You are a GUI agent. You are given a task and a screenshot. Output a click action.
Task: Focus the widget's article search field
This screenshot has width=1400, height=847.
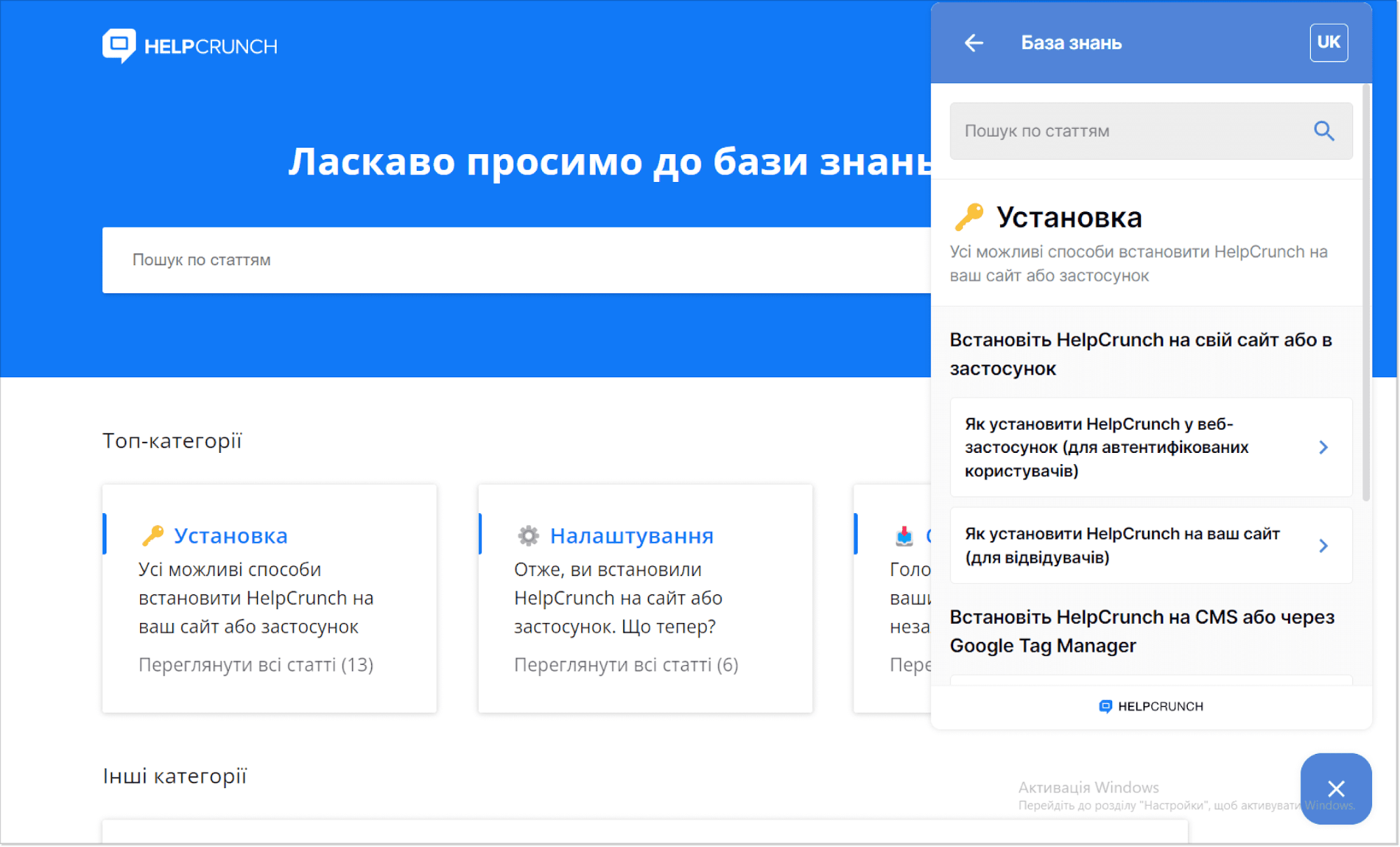click(1151, 131)
